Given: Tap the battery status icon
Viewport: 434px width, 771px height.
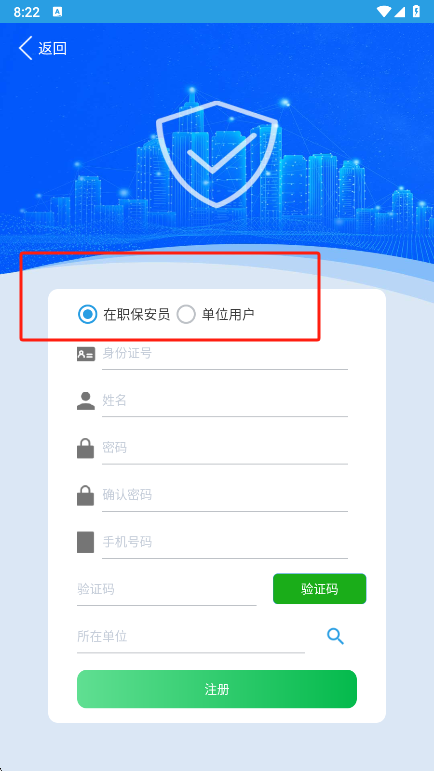Looking at the screenshot, I should (x=416, y=12).
